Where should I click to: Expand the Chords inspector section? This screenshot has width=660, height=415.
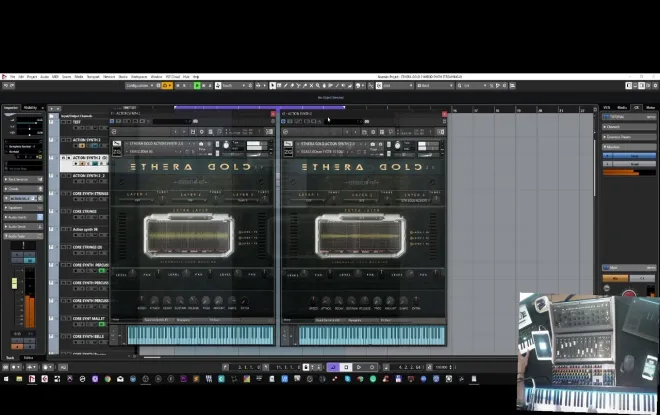click(x=23, y=189)
